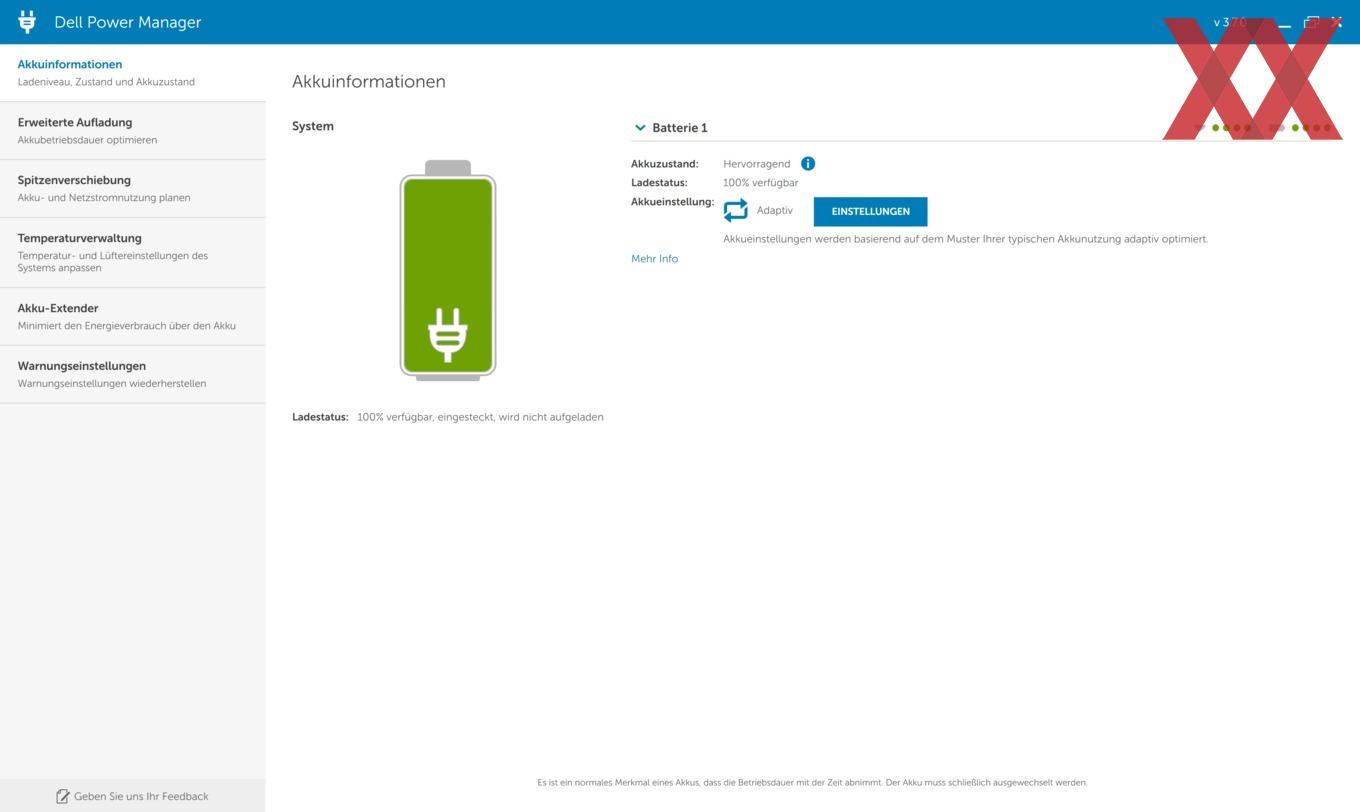
Task: Open the Mehr Info link
Action: pos(654,259)
